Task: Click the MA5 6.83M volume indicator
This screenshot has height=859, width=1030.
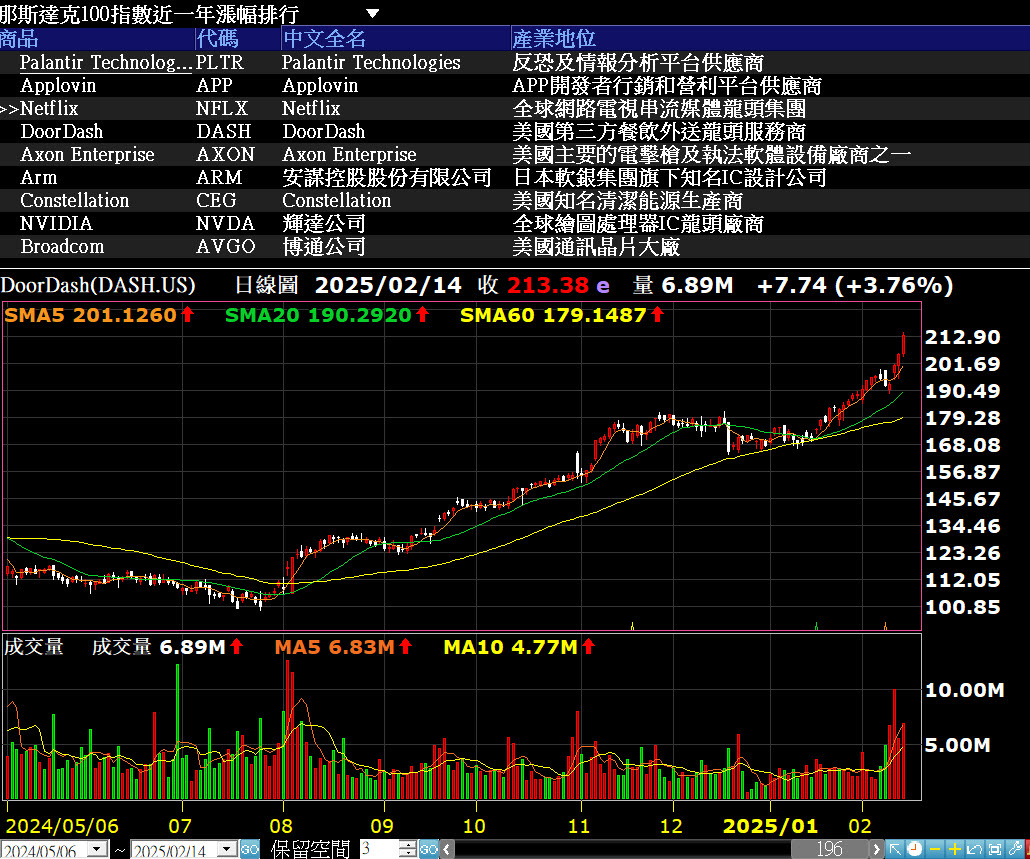Action: [x=334, y=648]
